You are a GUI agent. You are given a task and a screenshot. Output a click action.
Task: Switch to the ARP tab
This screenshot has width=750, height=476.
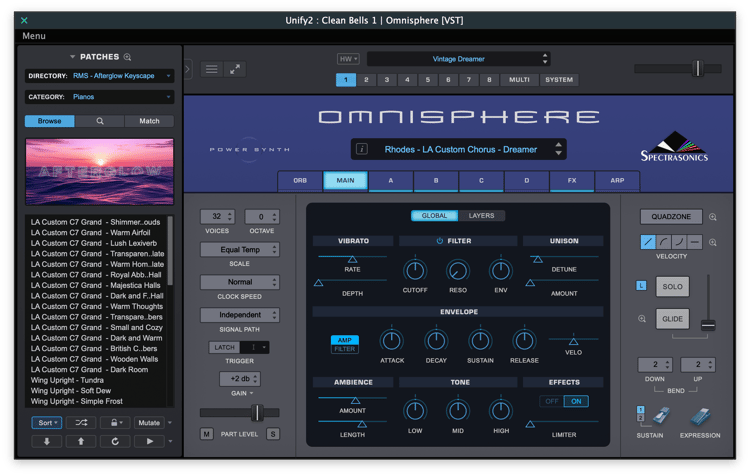617,180
